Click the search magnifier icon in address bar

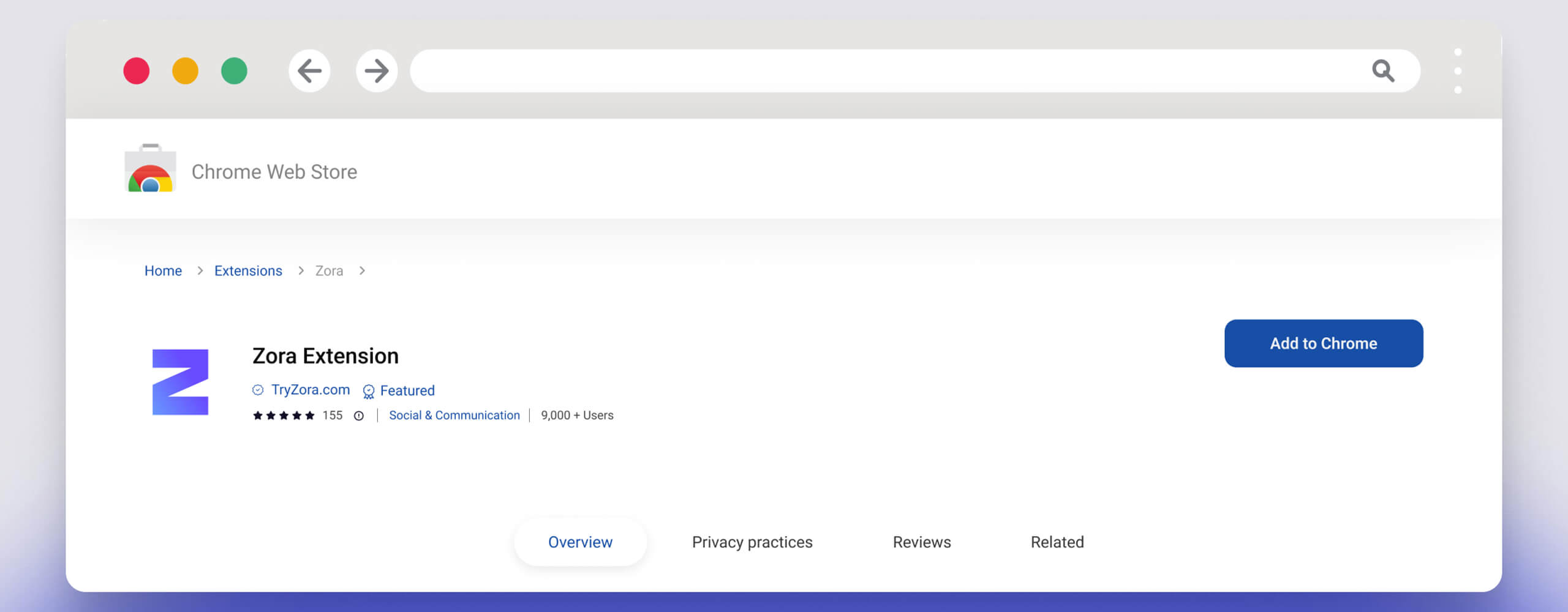pyautogui.click(x=1383, y=71)
